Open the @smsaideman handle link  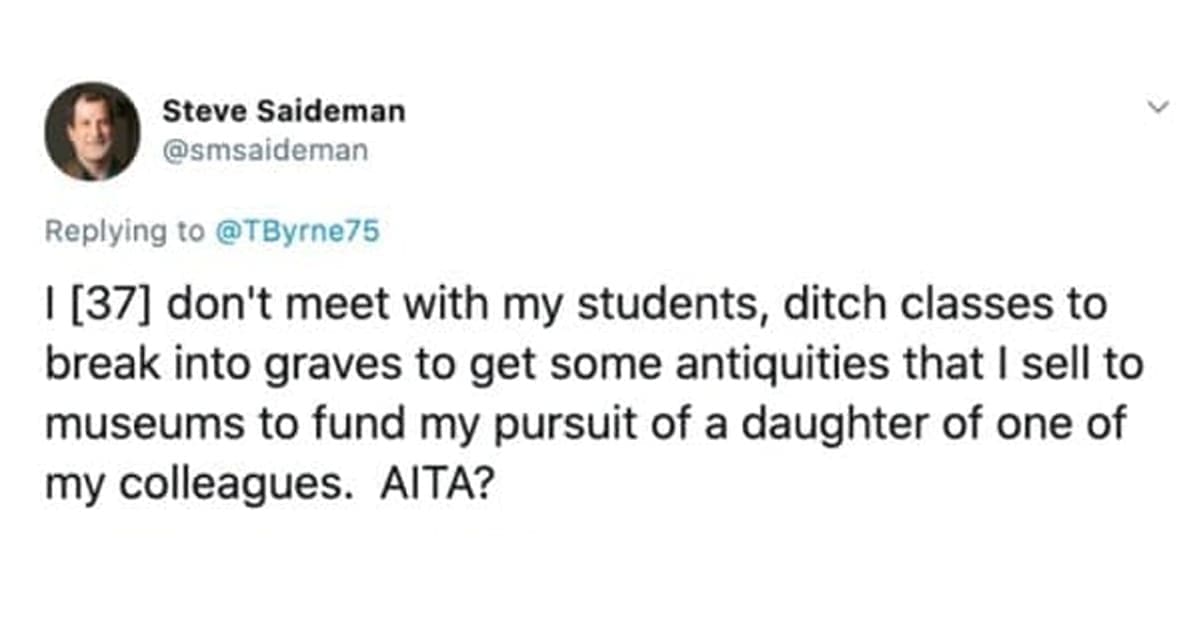[x=265, y=151]
